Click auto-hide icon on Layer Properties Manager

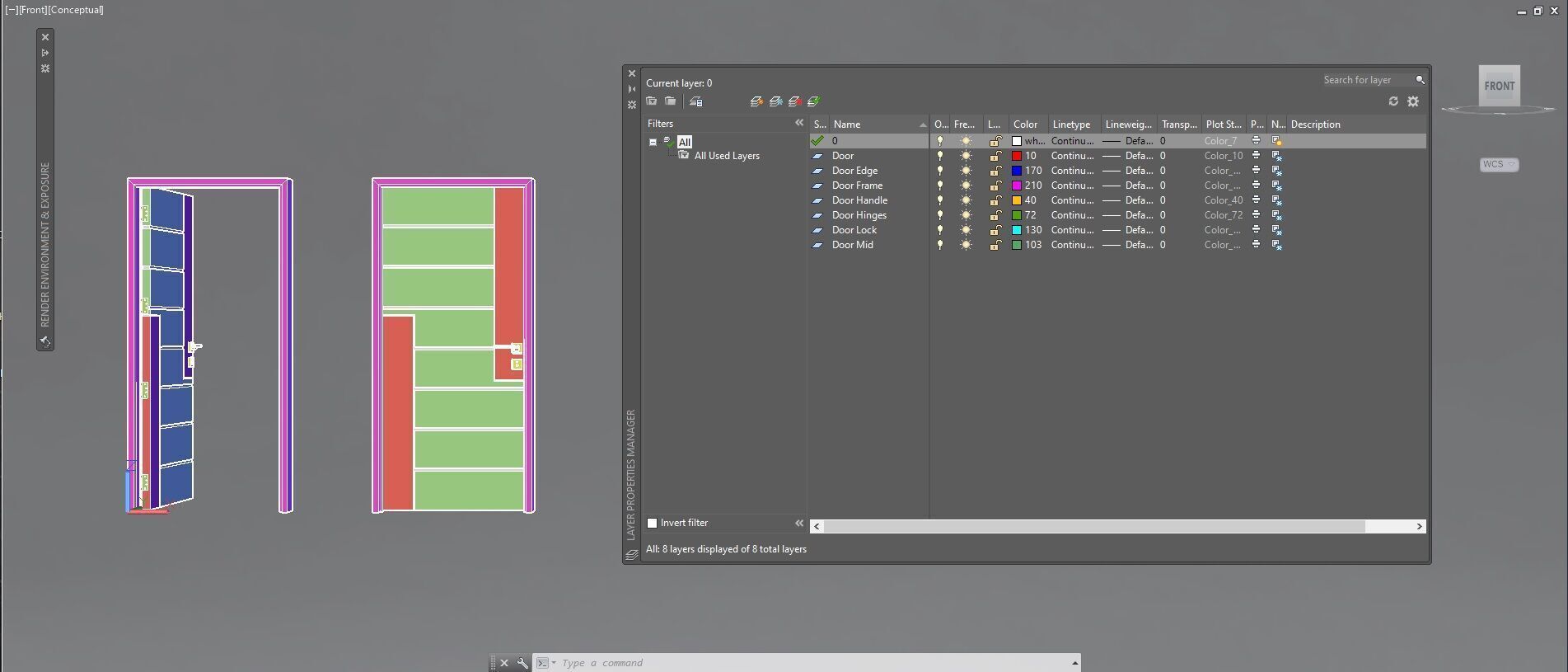click(632, 89)
